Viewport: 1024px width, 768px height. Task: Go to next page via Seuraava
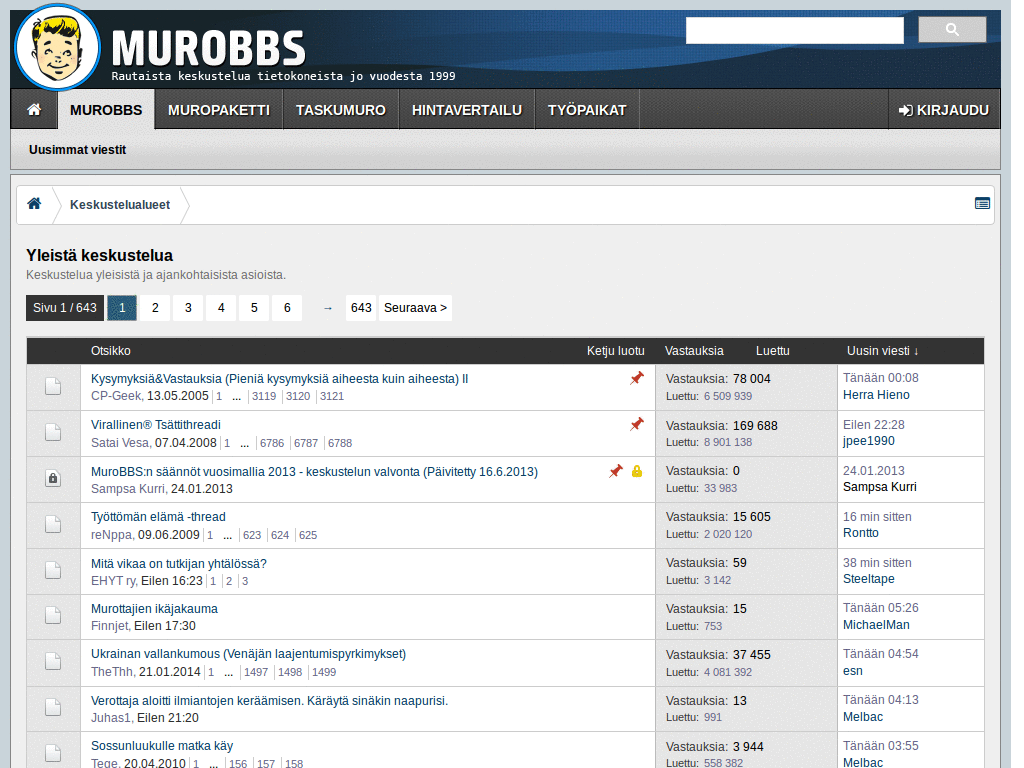pos(414,308)
